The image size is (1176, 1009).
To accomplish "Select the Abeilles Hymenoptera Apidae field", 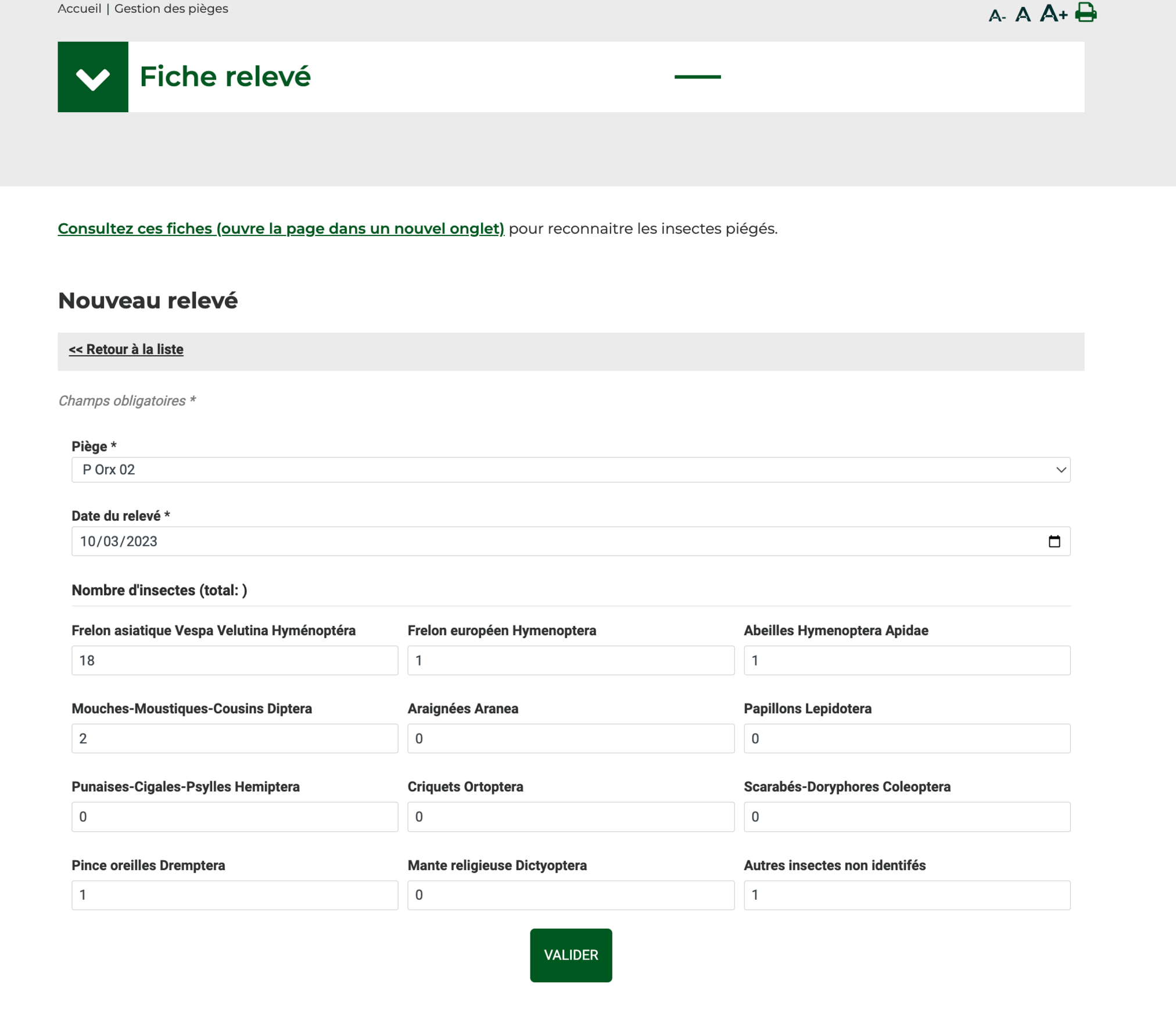I will tap(906, 660).
